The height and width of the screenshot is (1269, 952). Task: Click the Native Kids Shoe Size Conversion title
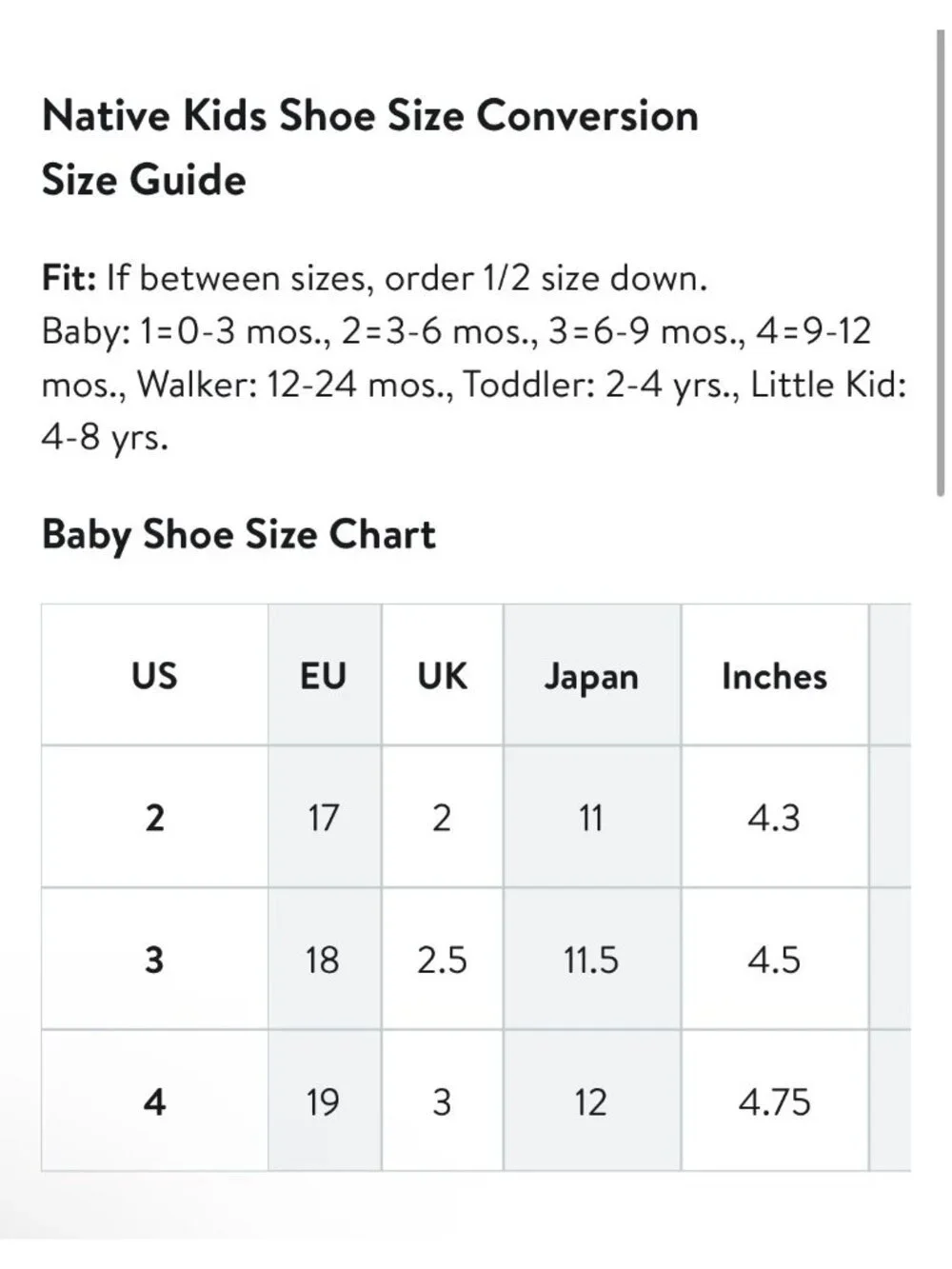(370, 115)
